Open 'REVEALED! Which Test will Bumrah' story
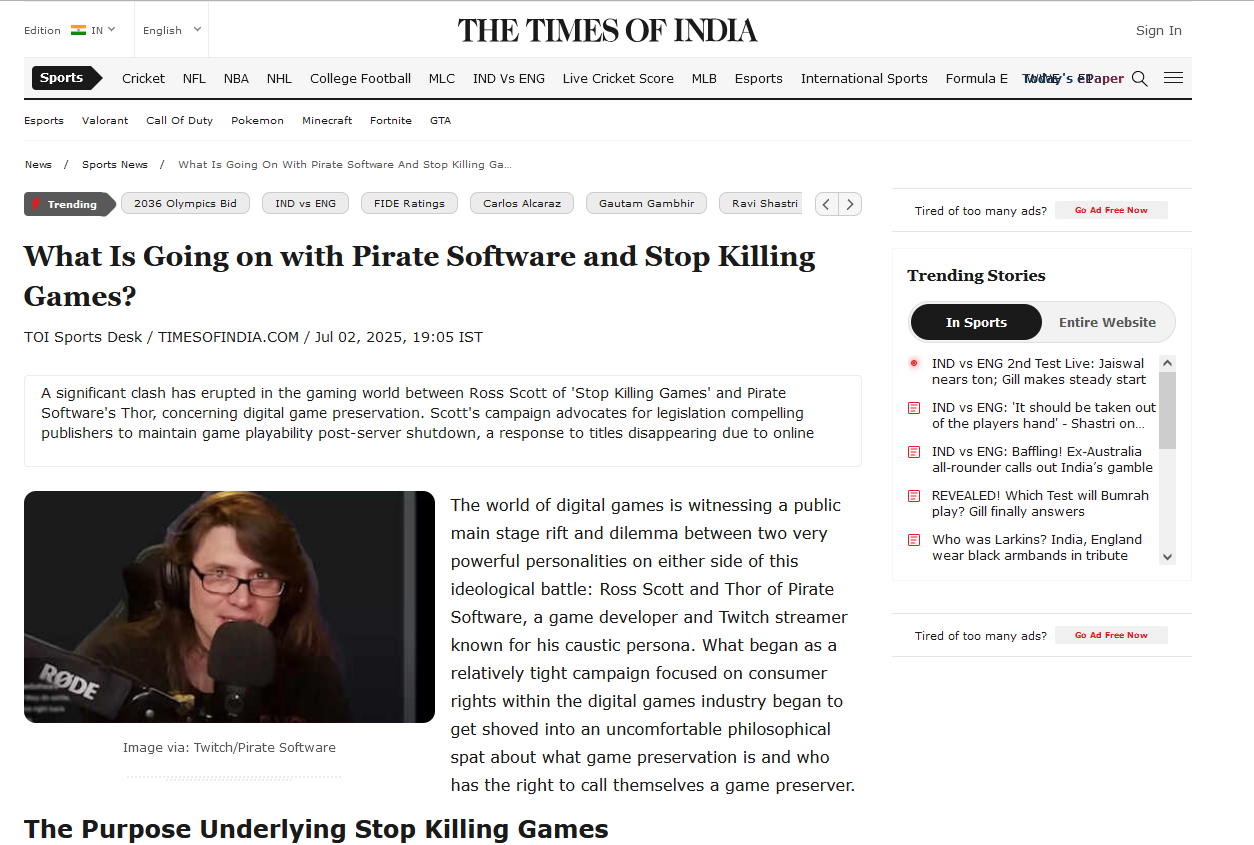 [x=1040, y=503]
